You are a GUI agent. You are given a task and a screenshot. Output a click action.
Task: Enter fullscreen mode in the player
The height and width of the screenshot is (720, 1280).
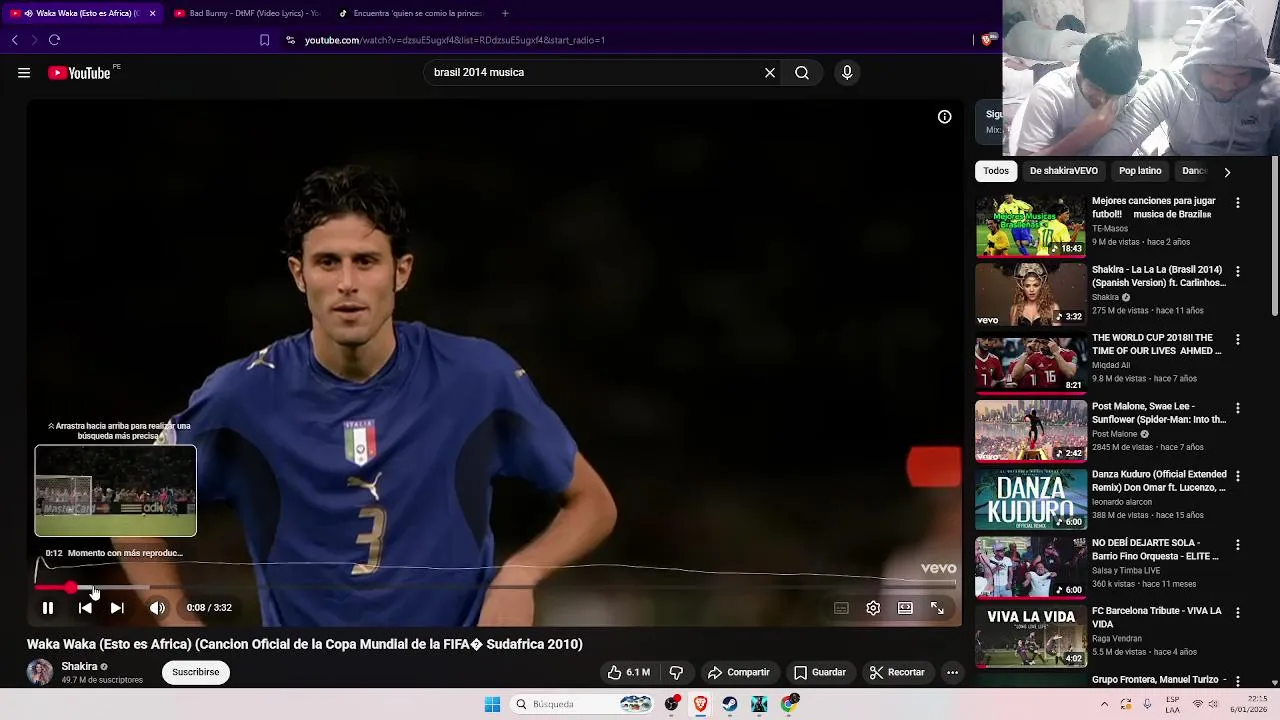pyautogui.click(x=937, y=607)
